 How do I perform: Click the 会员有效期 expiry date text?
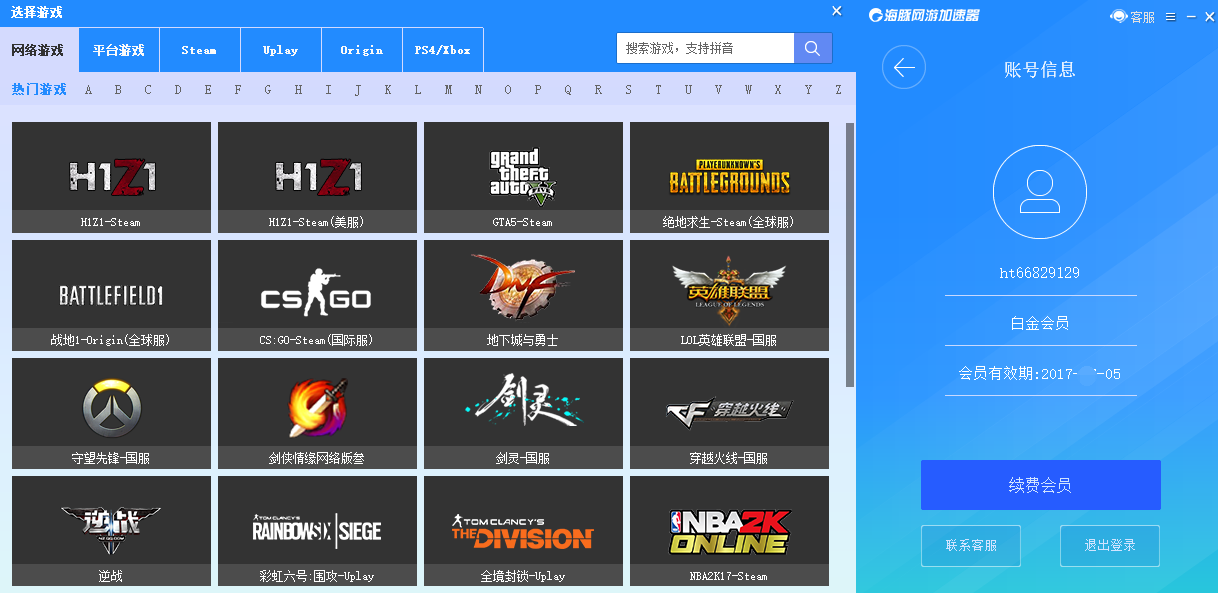[x=1040, y=374]
